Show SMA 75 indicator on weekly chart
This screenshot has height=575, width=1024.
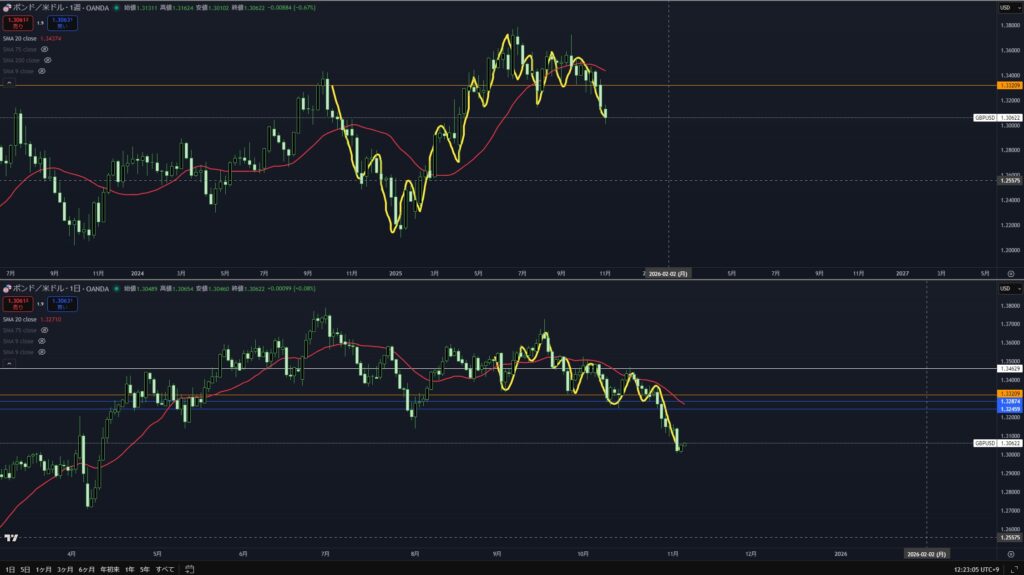click(x=45, y=49)
